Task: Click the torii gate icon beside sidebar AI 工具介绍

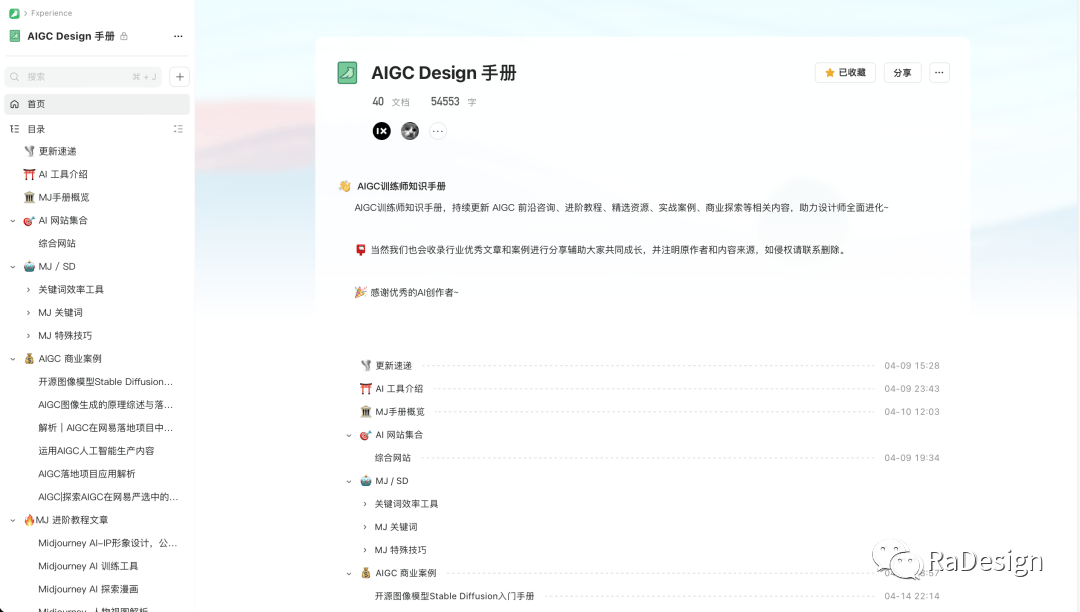Action: [x=29, y=174]
